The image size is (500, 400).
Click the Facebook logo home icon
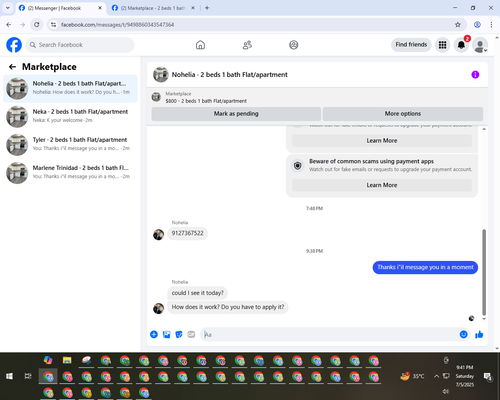pos(14,45)
